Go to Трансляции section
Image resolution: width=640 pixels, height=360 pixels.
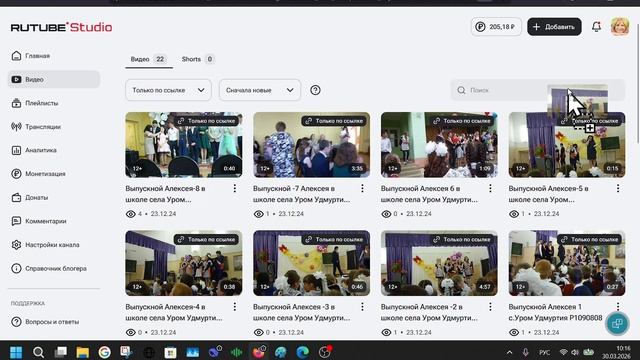click(x=36, y=127)
